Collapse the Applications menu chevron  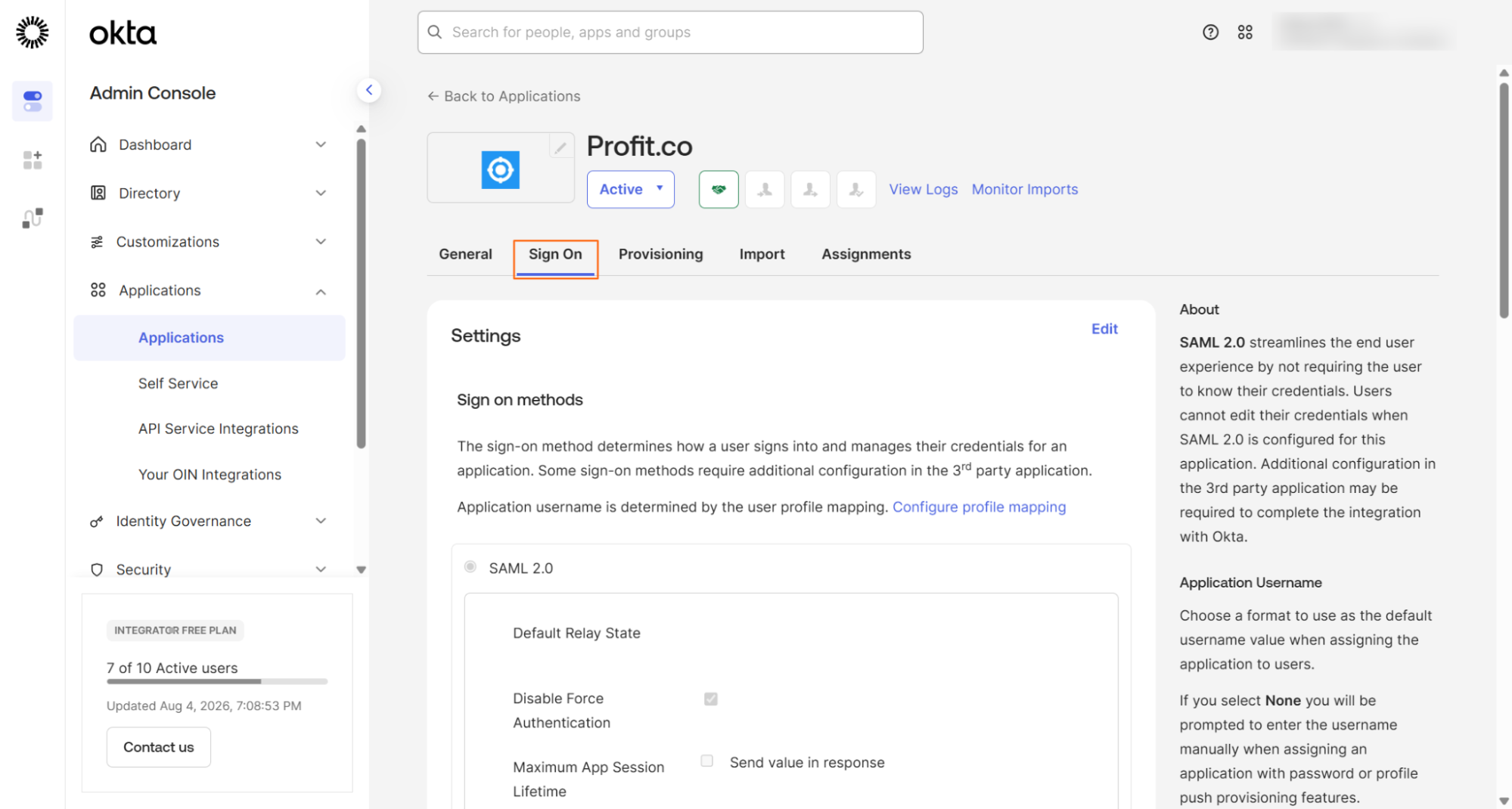tap(321, 291)
